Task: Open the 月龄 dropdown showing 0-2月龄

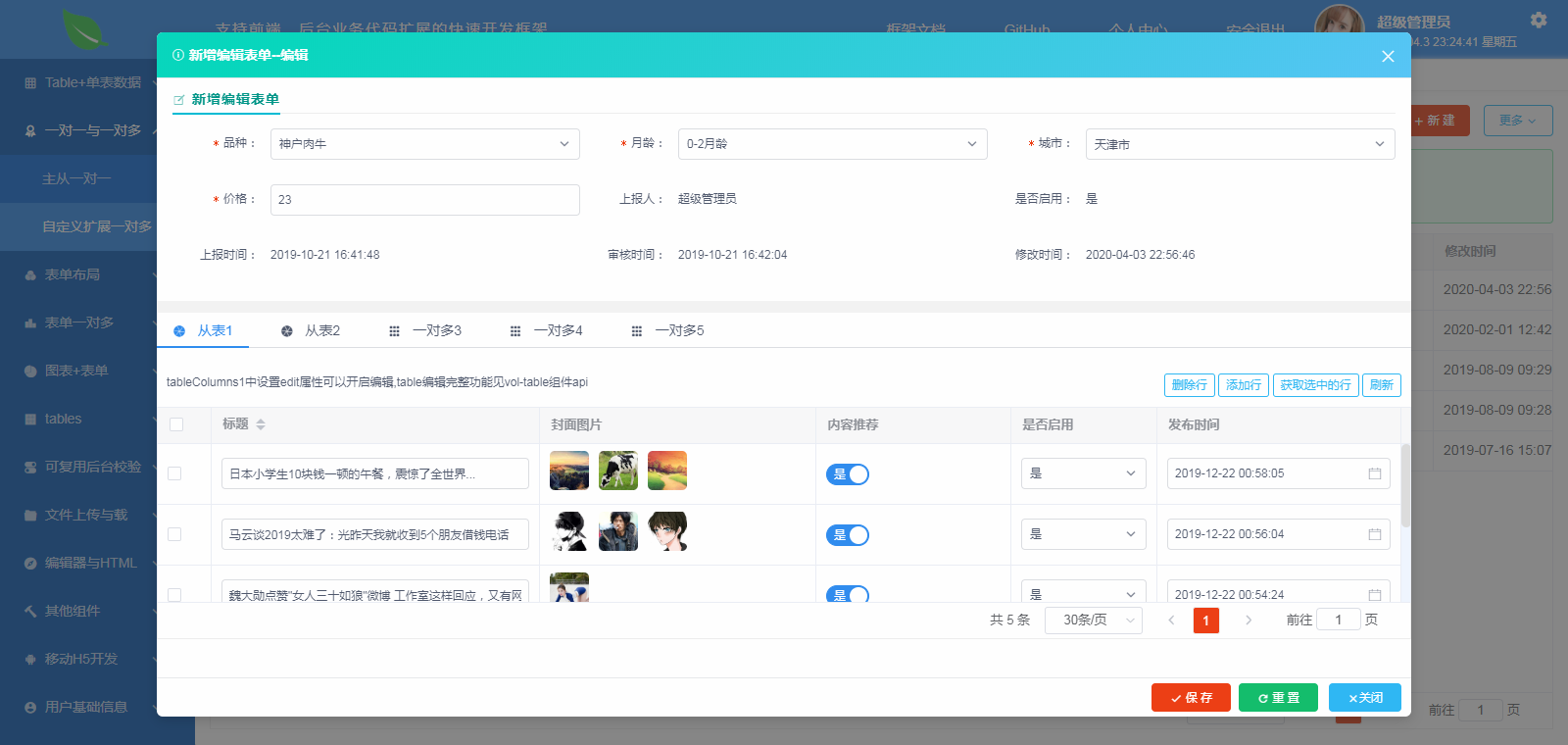Action: [x=833, y=144]
